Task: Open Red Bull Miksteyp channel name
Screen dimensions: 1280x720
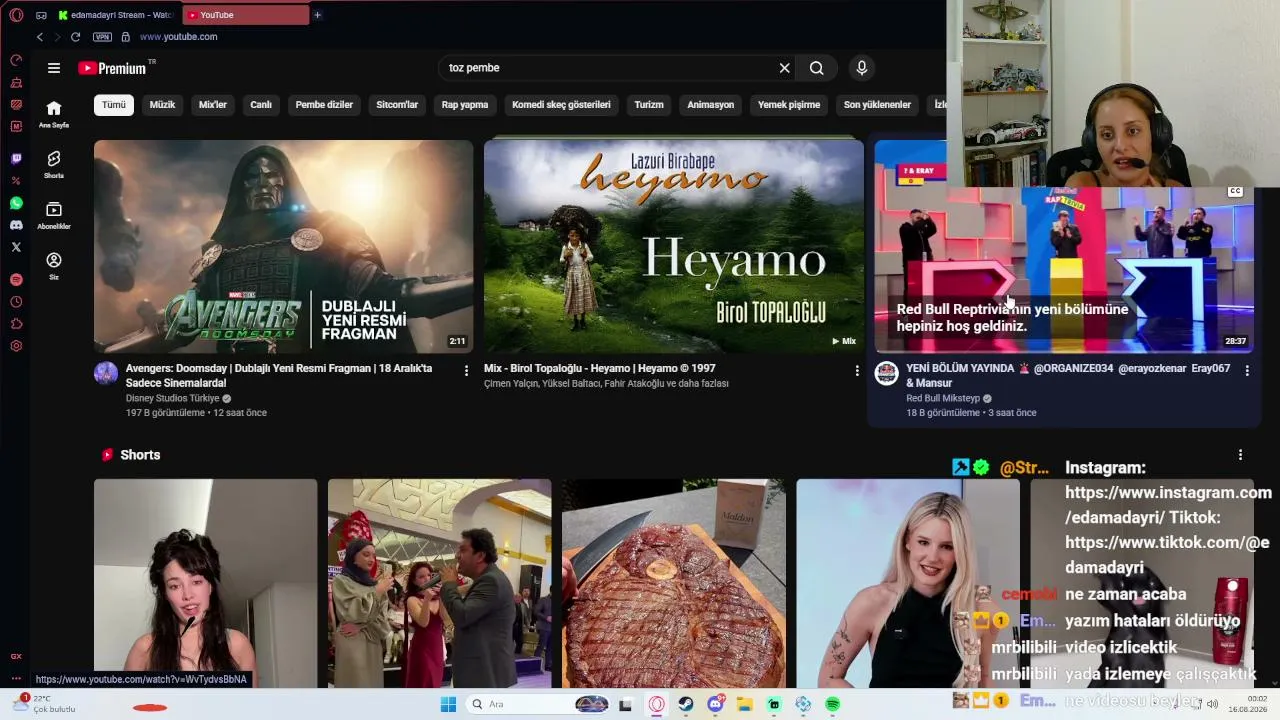Action: 943,398
